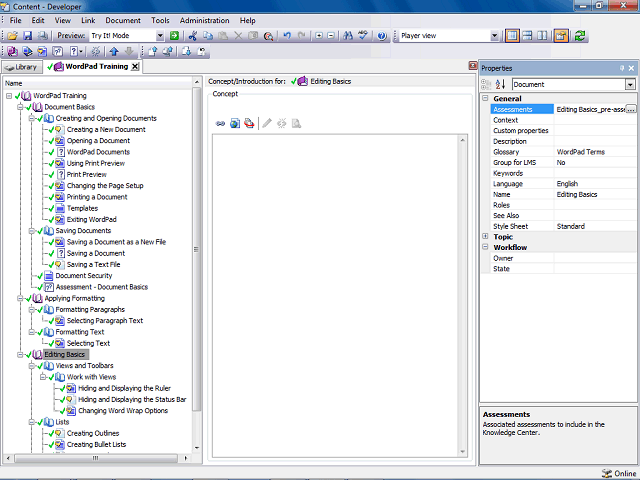Refresh using the green arrows icon

click(x=580, y=36)
